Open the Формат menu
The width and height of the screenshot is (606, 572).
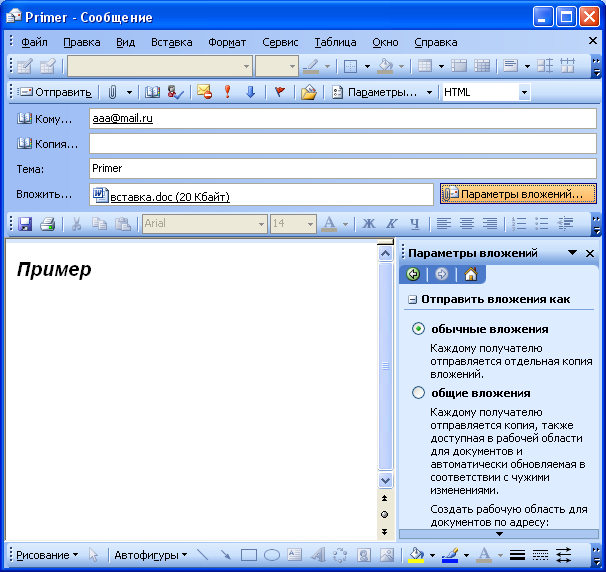pyautogui.click(x=227, y=42)
